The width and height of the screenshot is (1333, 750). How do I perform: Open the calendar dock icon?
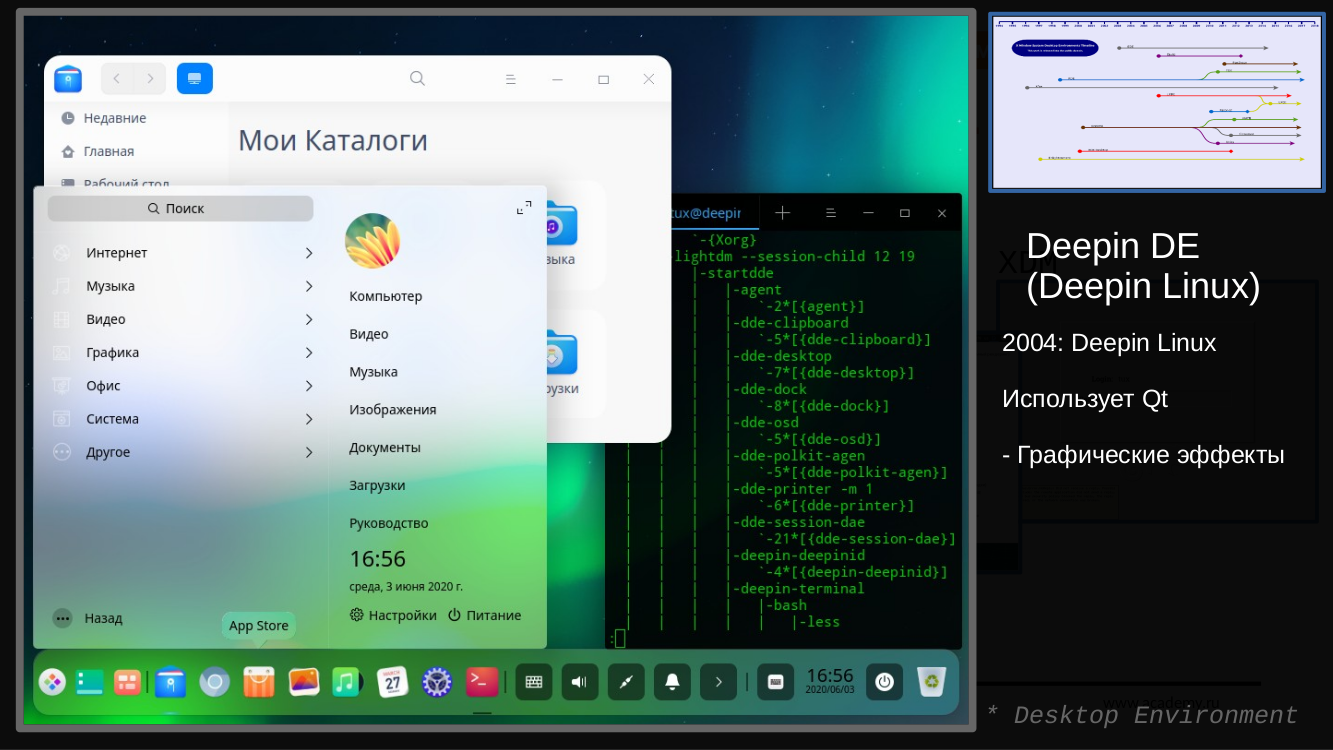tap(392, 682)
